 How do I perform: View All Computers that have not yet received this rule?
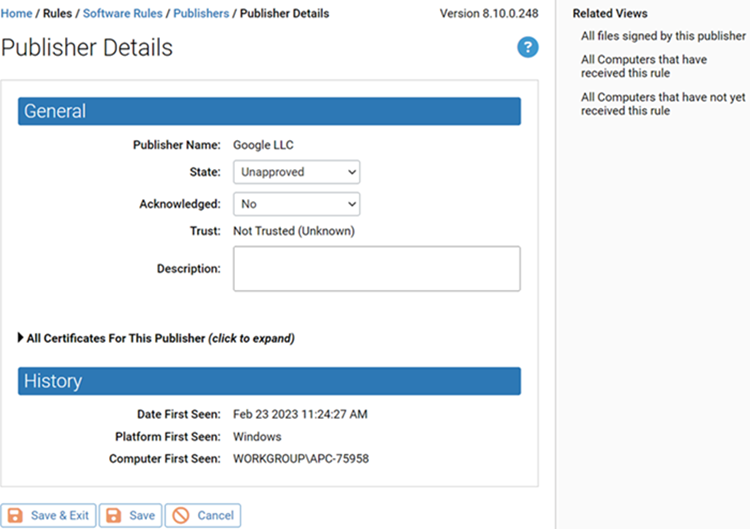663,104
